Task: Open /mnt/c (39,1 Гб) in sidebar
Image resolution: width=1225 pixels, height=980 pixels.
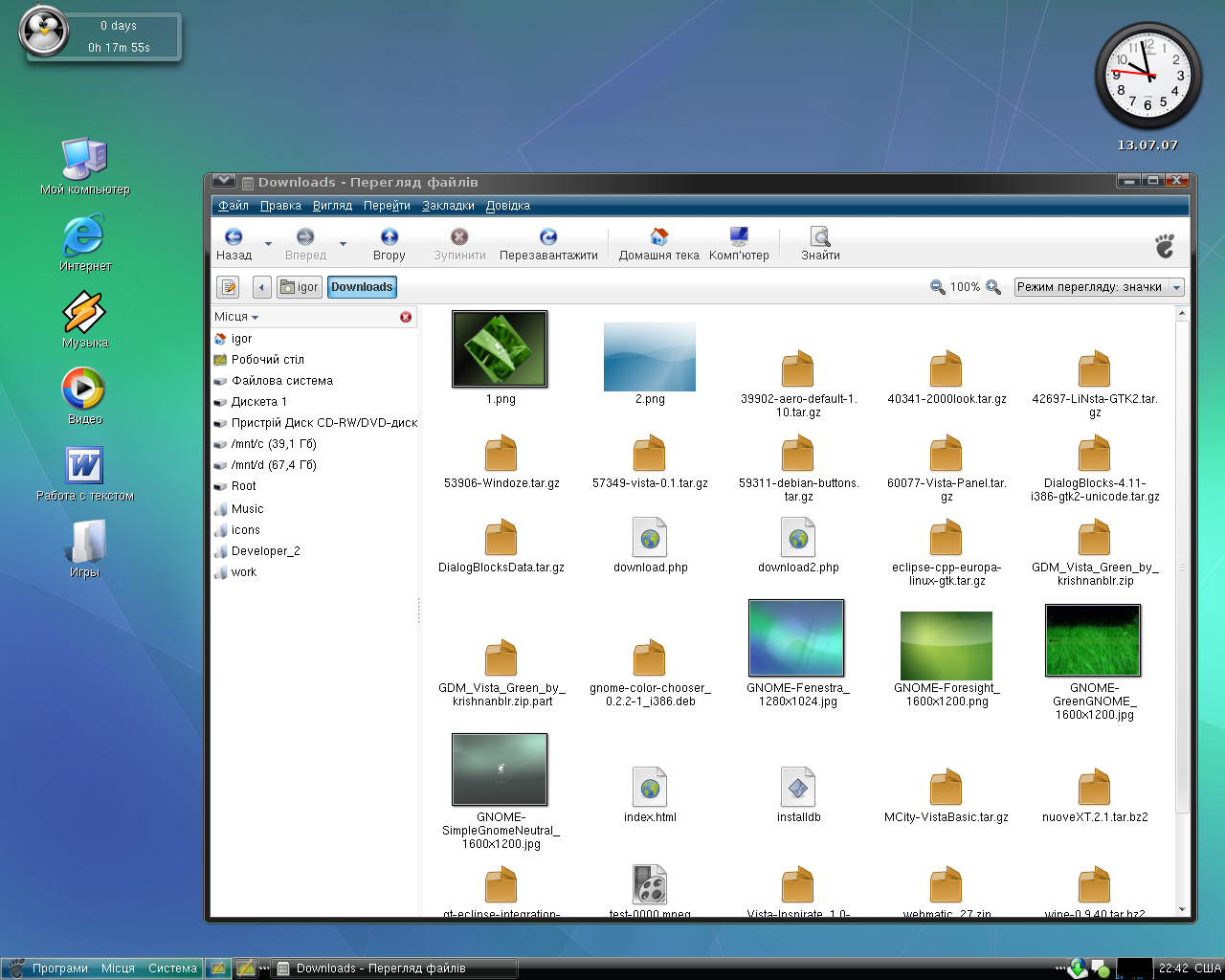Action: [x=315, y=444]
